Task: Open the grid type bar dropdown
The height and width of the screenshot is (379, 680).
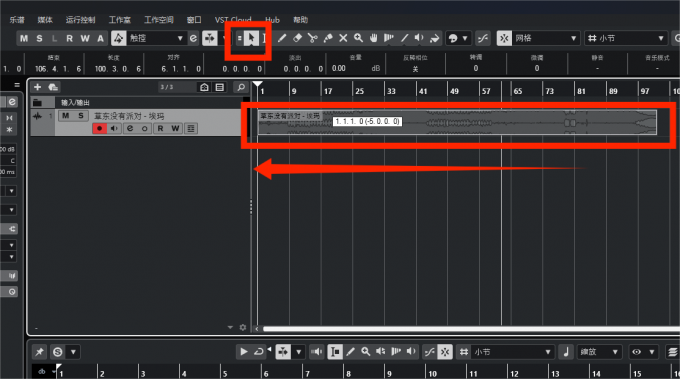Action: click(625, 38)
